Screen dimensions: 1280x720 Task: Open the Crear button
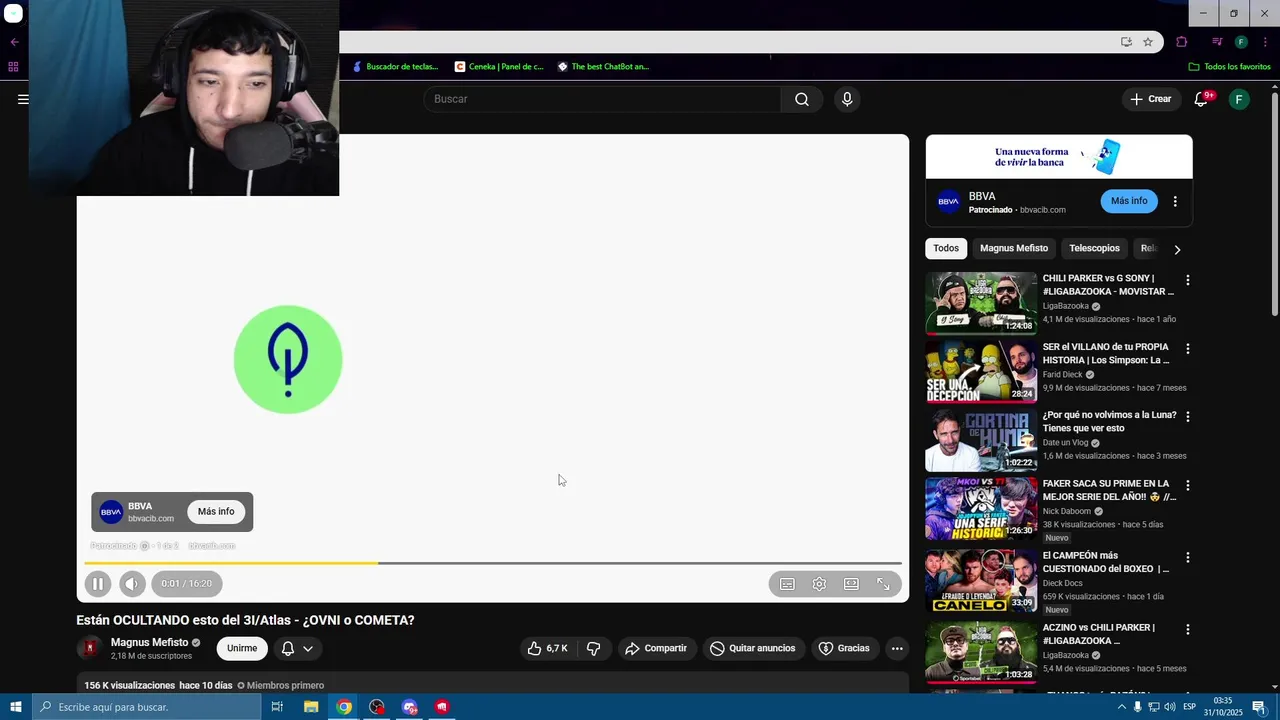[1150, 99]
